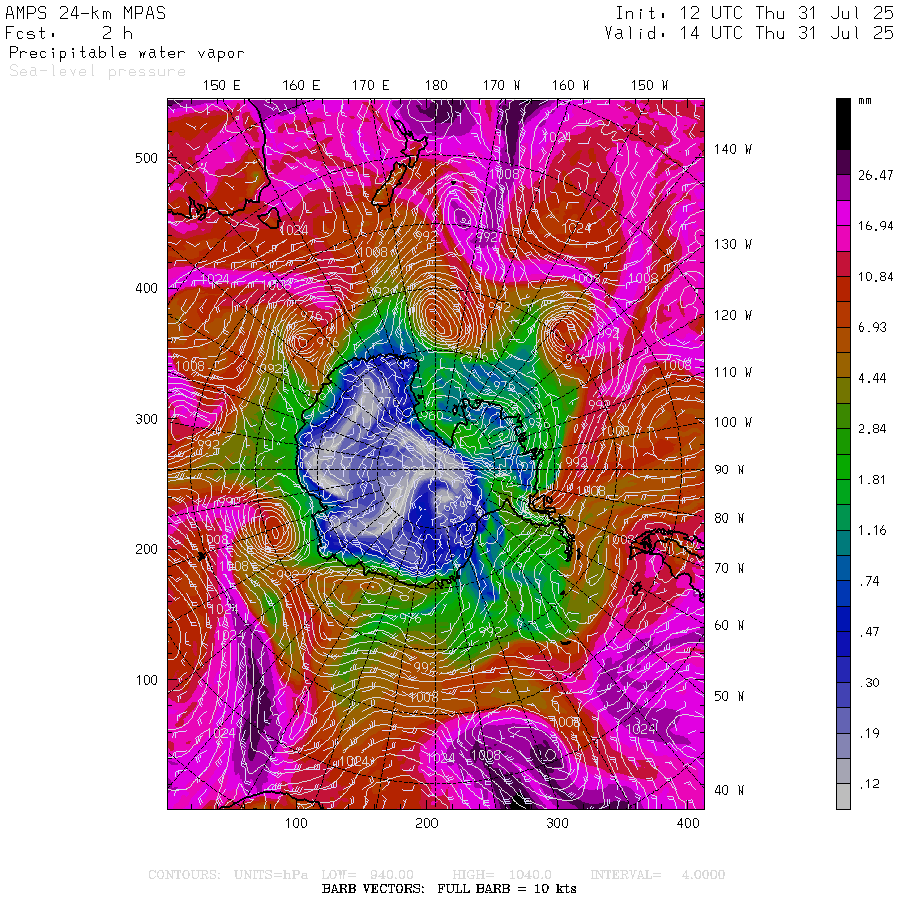The width and height of the screenshot is (900, 900).
Task: Click the ".47" colorbar value
Action: [x=869, y=631]
